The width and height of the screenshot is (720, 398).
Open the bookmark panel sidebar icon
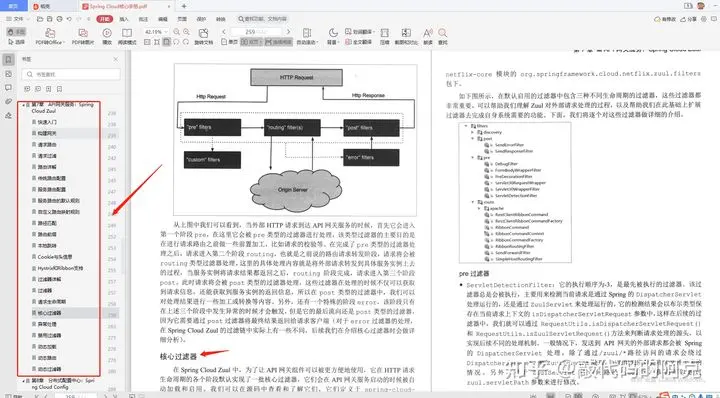(x=8, y=59)
